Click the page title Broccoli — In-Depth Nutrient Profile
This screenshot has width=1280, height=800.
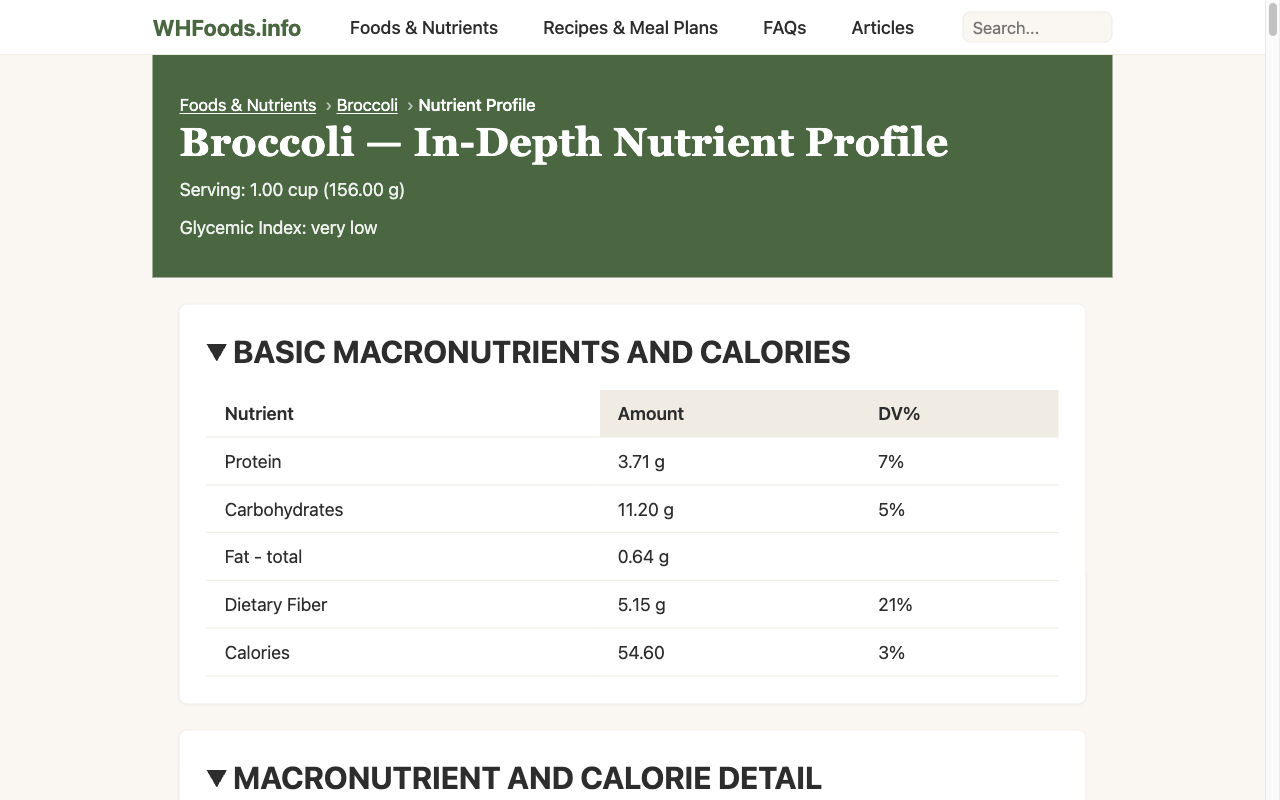point(563,143)
